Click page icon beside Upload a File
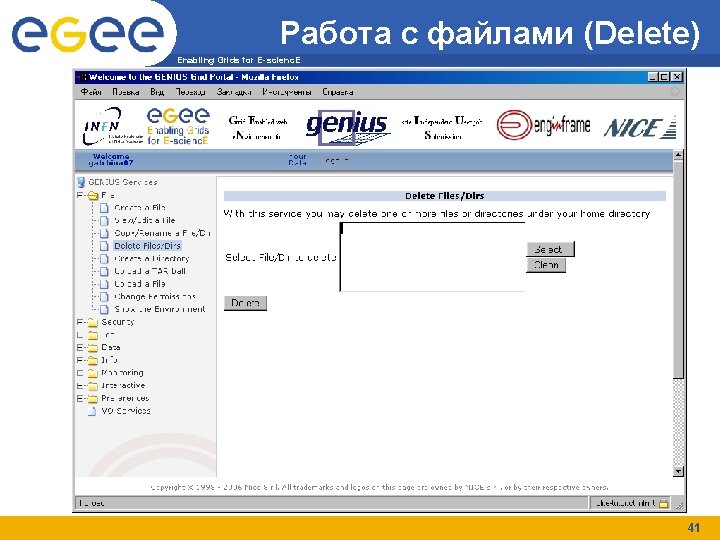The width and height of the screenshot is (720, 540). coord(104,284)
